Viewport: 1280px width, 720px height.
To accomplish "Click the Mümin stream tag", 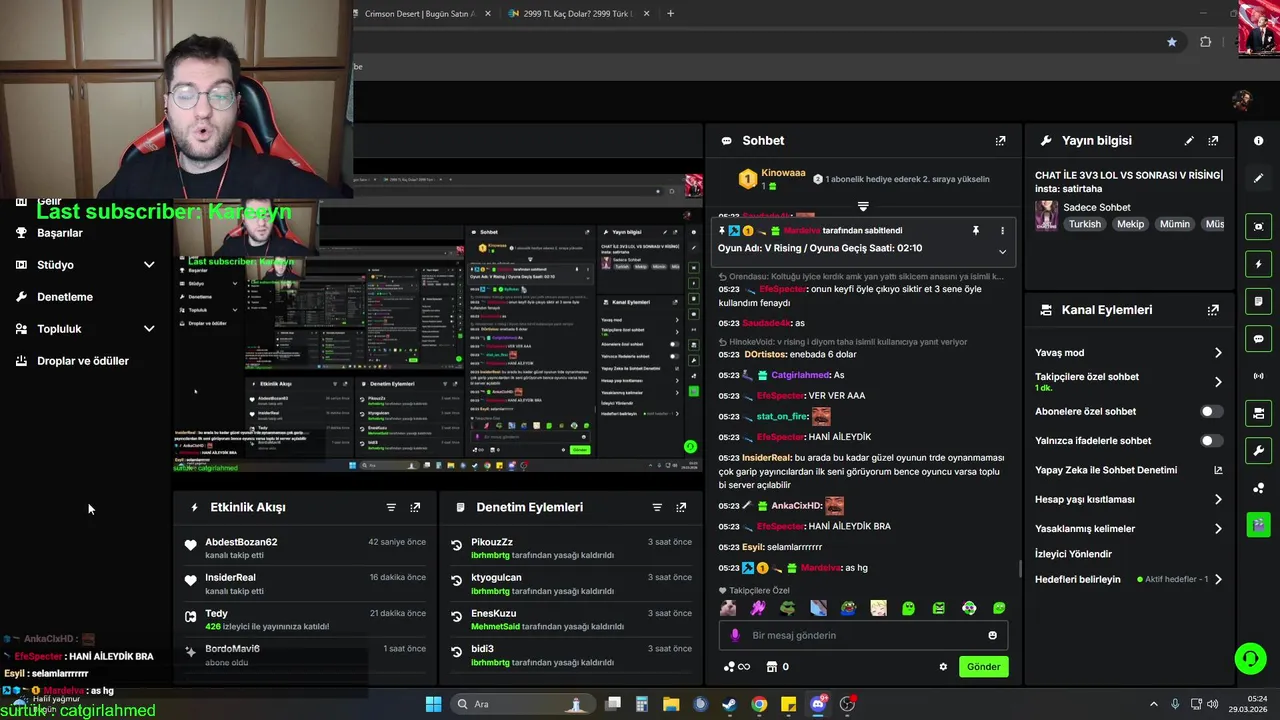I will tap(1175, 224).
